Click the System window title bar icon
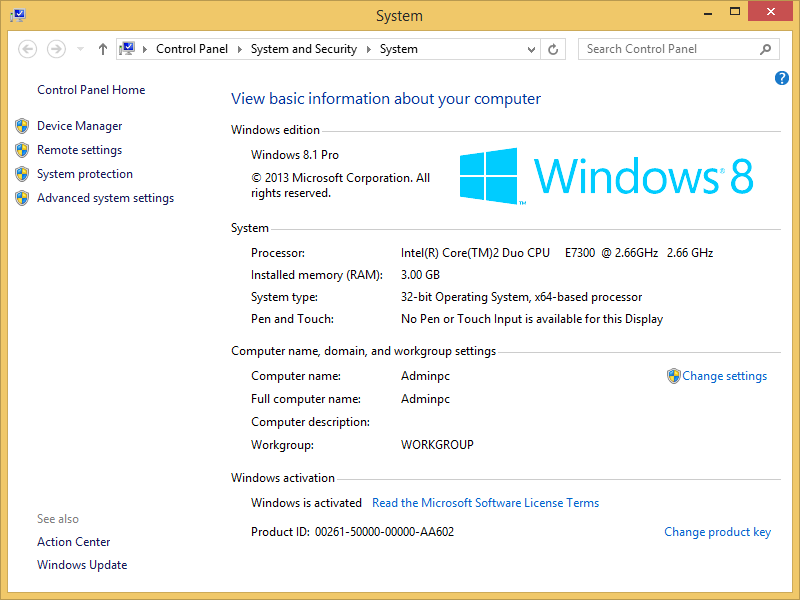 18,15
